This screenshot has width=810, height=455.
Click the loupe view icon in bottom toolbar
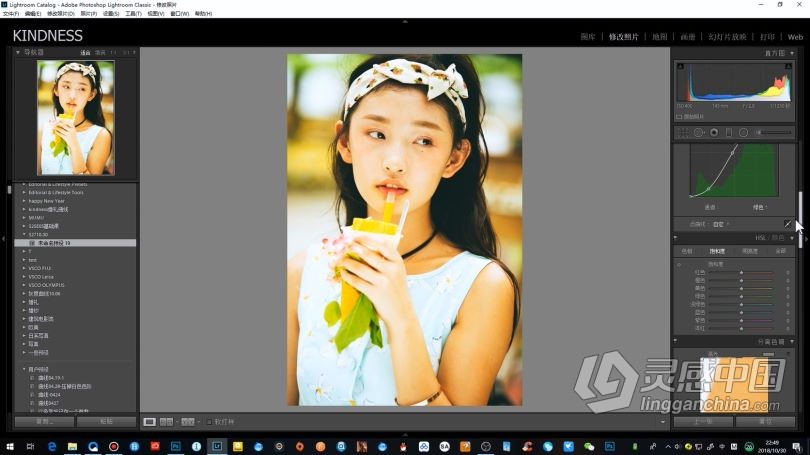coord(149,422)
